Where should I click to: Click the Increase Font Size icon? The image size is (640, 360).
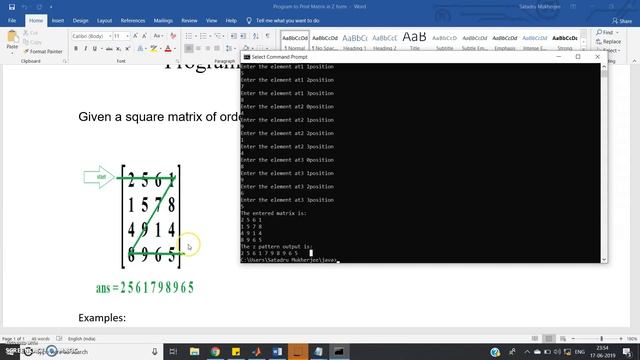pos(136,36)
